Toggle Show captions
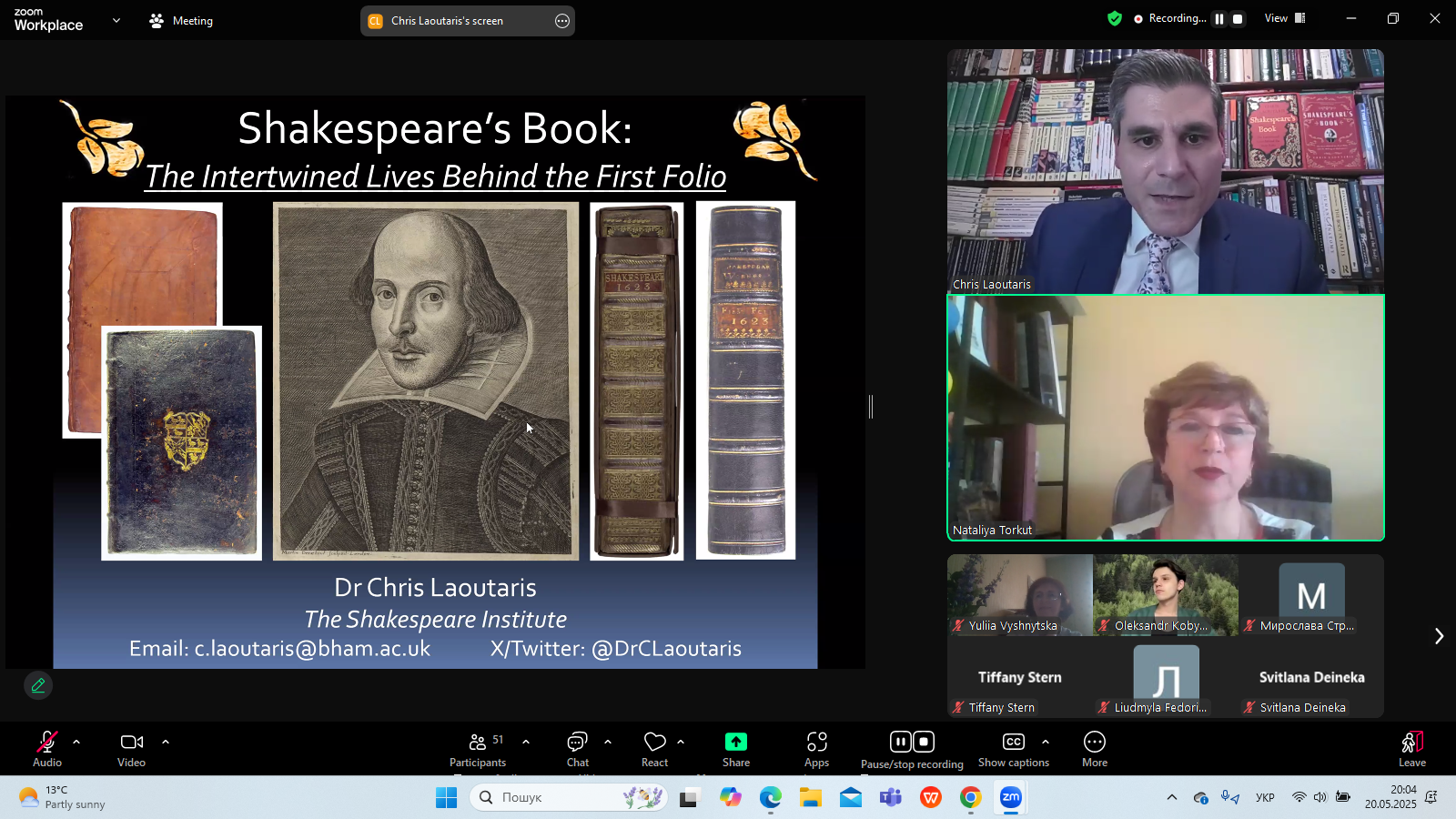The image size is (1456, 819). tap(1013, 750)
